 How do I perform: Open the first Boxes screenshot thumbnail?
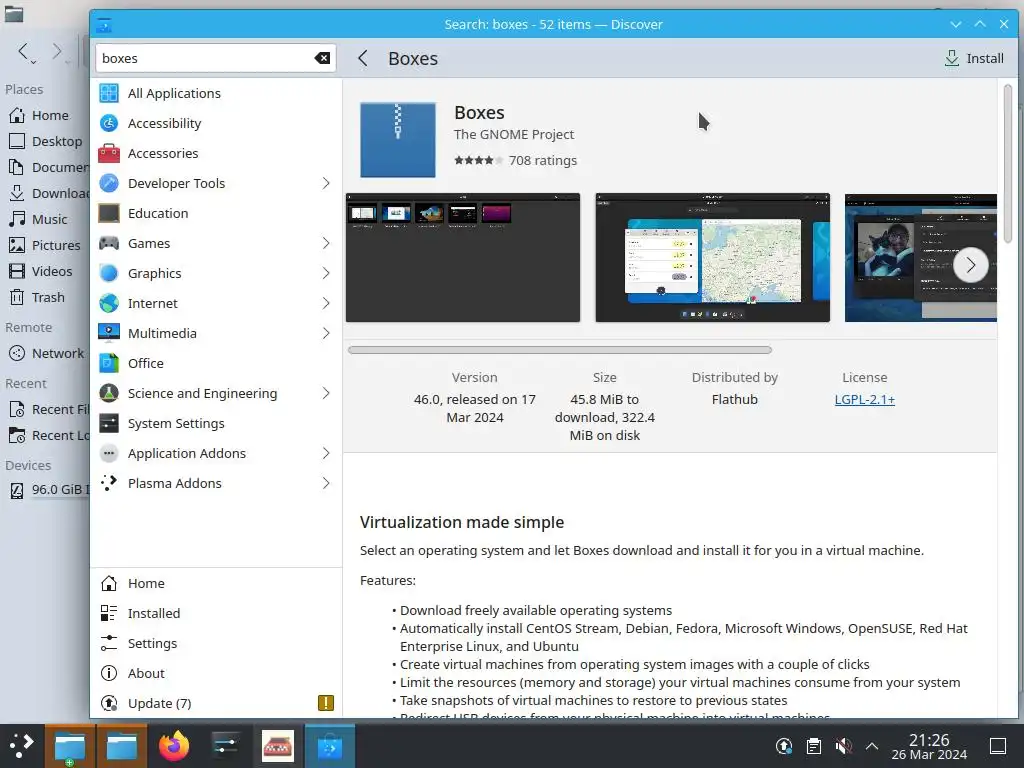coord(462,257)
